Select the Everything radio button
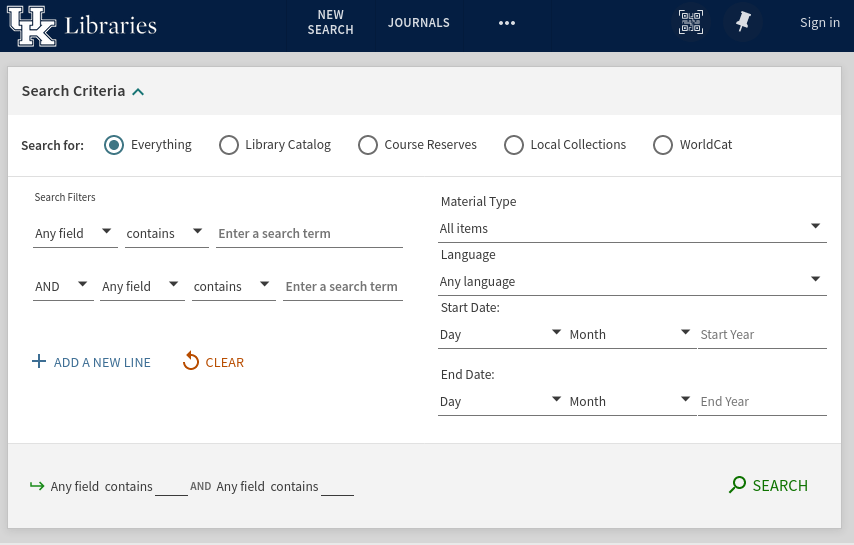Viewport: 854px width, 545px height. 114,145
